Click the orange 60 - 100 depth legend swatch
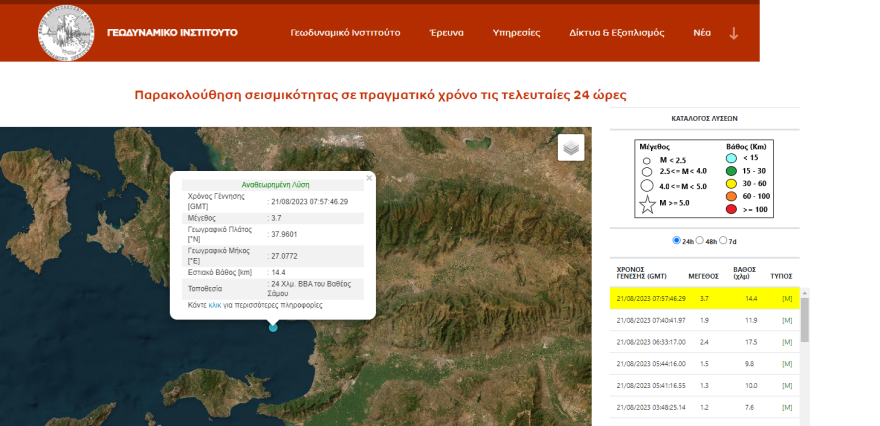The image size is (880, 426). pyautogui.click(x=731, y=196)
